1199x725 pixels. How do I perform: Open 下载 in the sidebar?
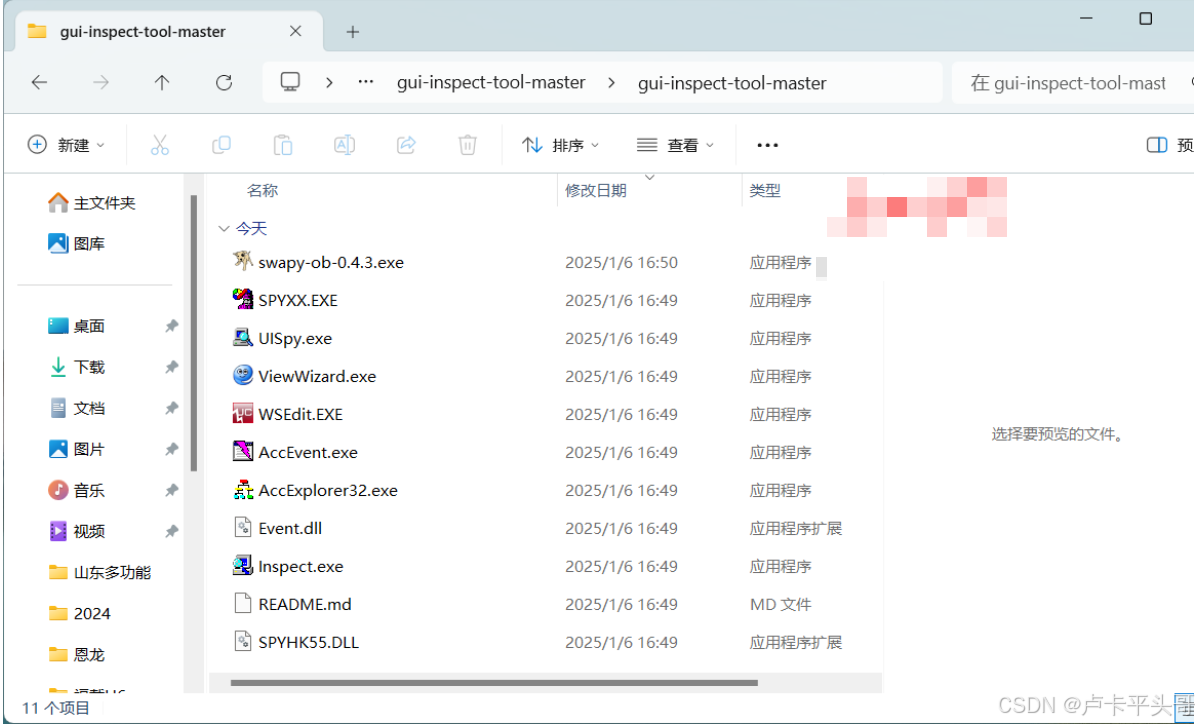pos(76,367)
